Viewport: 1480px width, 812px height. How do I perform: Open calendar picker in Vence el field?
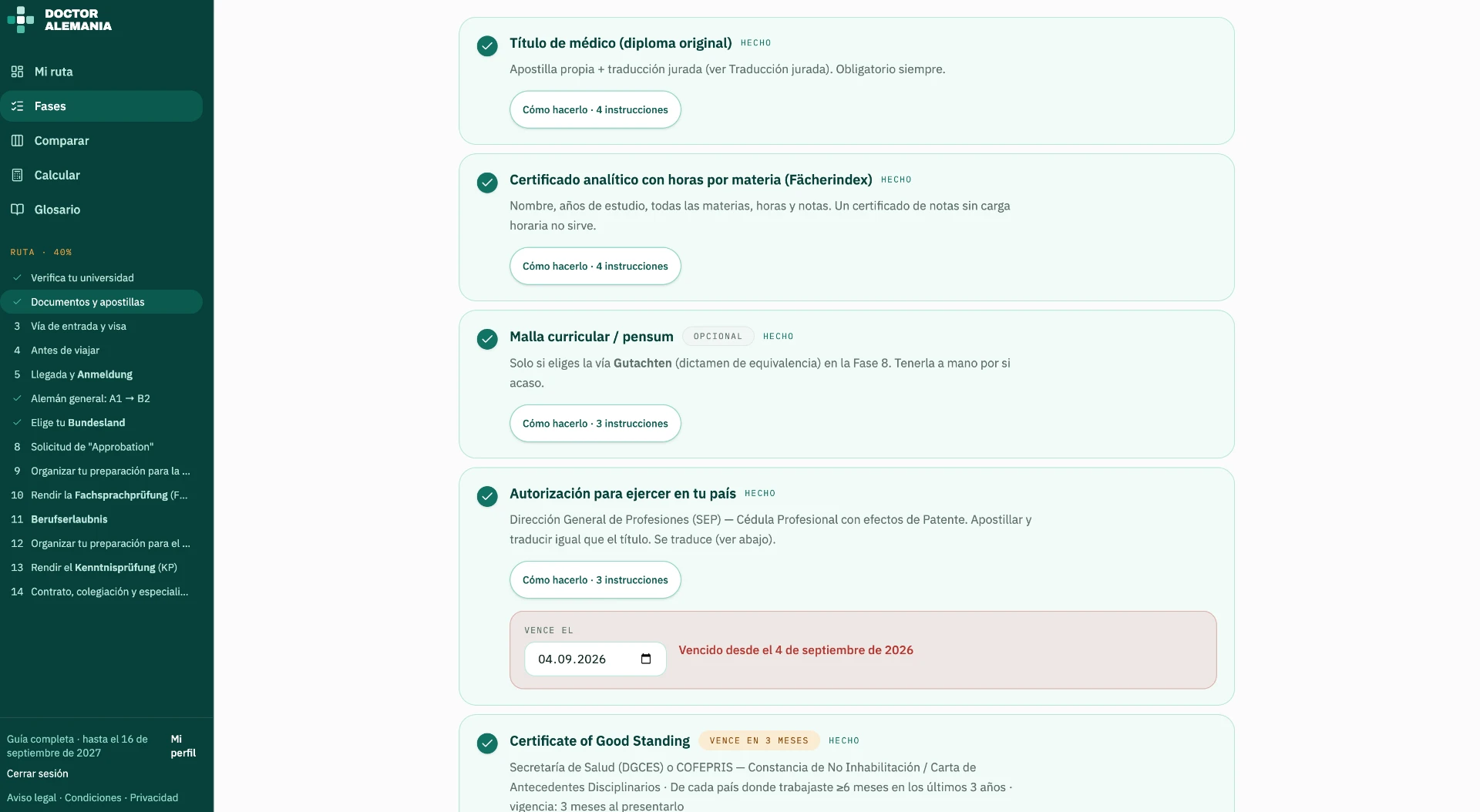pos(646,659)
